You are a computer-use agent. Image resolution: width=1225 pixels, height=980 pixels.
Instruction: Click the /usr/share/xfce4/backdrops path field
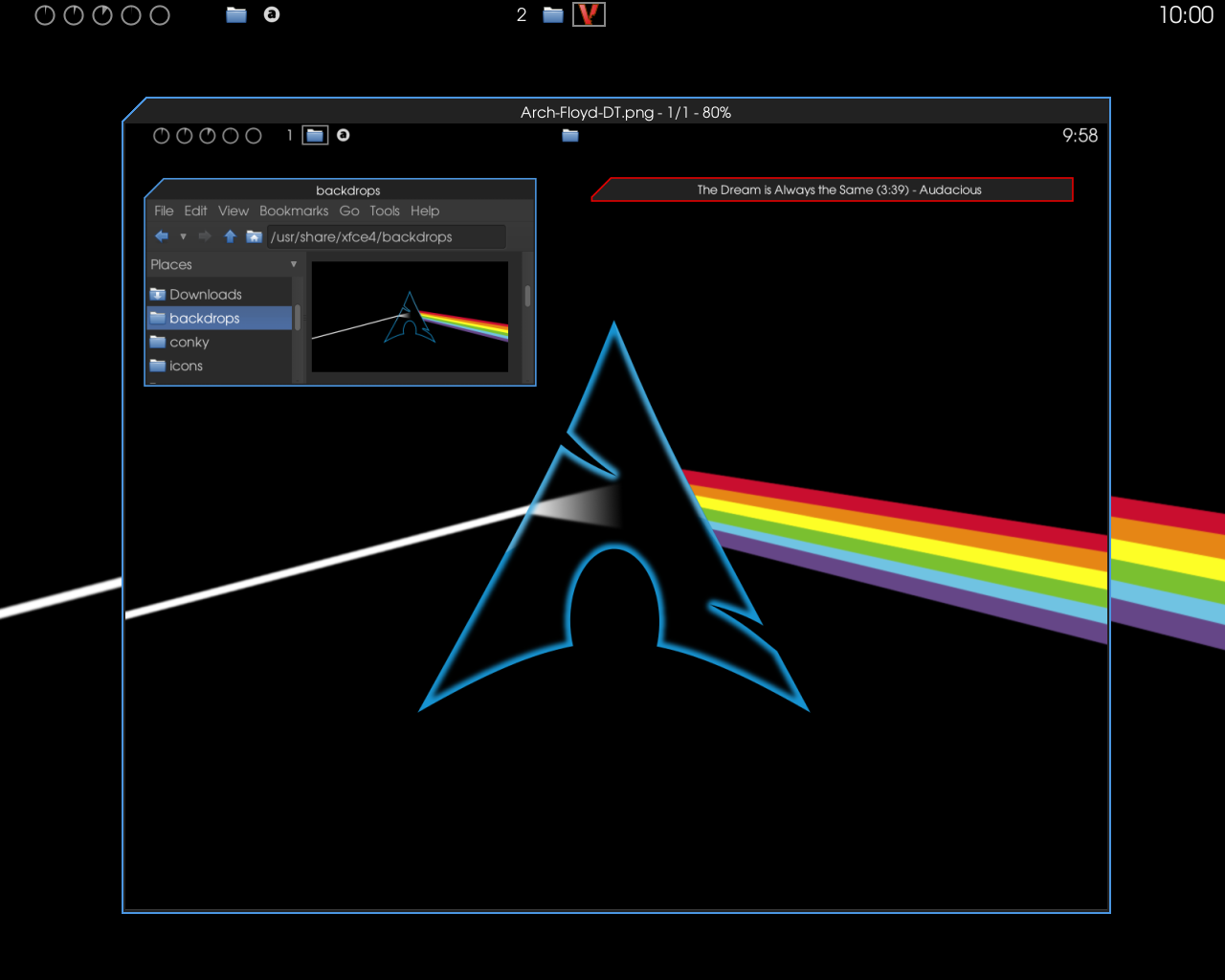(x=386, y=236)
